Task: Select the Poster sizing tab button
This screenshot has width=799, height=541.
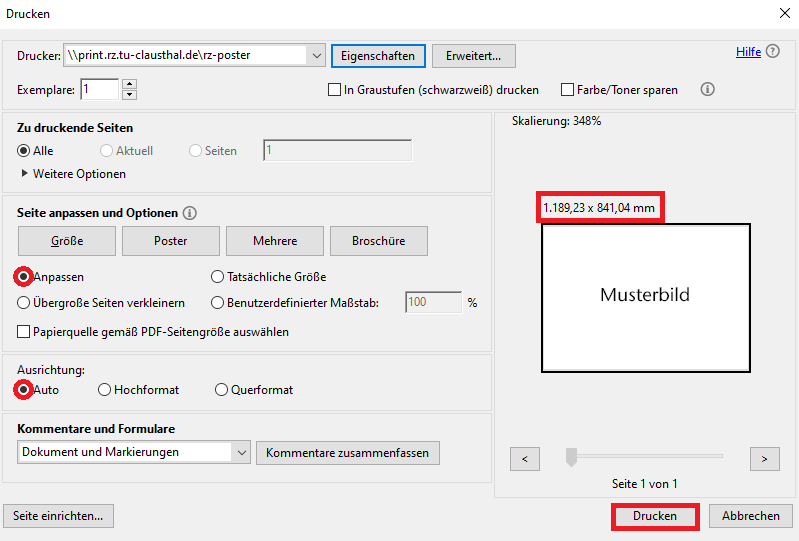Action: pyautogui.click(x=171, y=241)
